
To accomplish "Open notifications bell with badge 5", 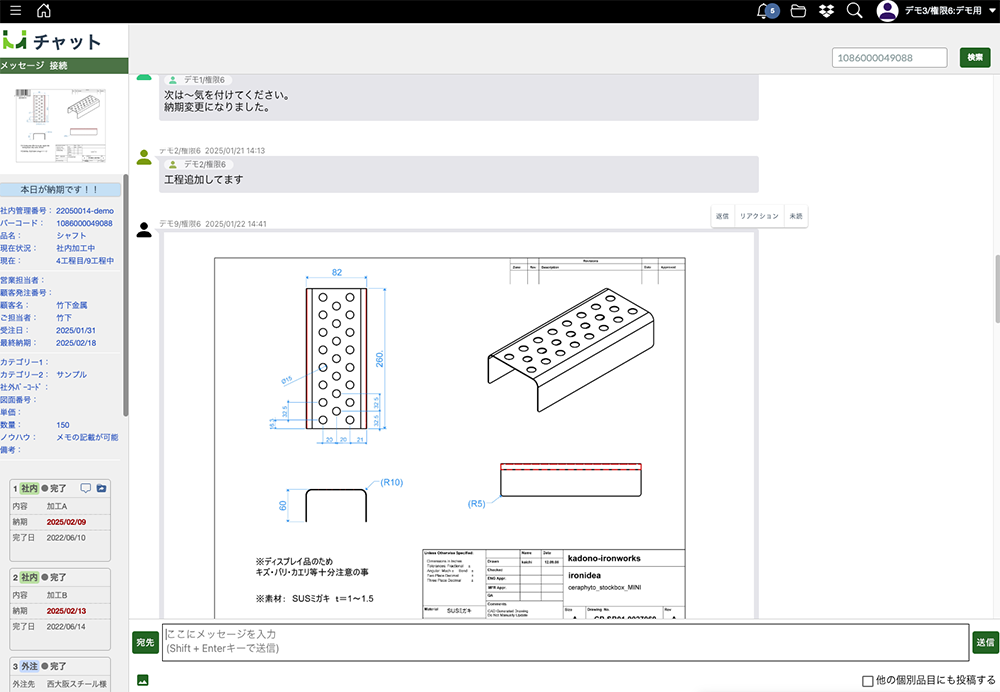I will tap(767, 11).
